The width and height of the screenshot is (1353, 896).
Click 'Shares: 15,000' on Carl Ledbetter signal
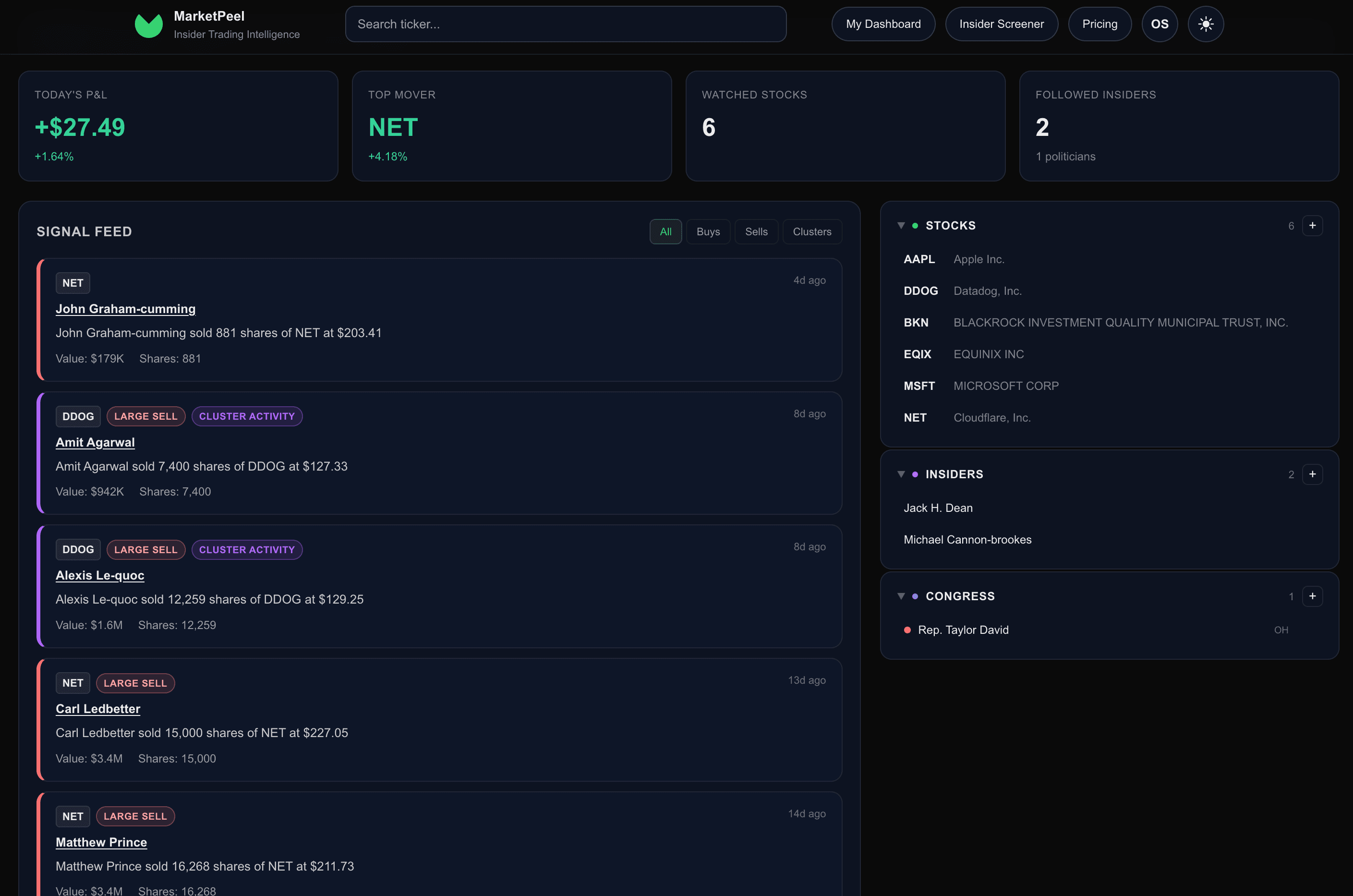coord(177,759)
